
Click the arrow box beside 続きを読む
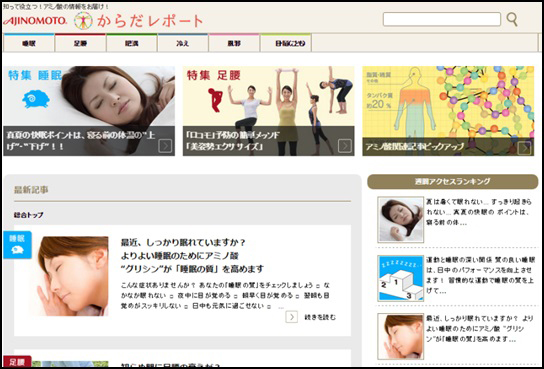292,317
